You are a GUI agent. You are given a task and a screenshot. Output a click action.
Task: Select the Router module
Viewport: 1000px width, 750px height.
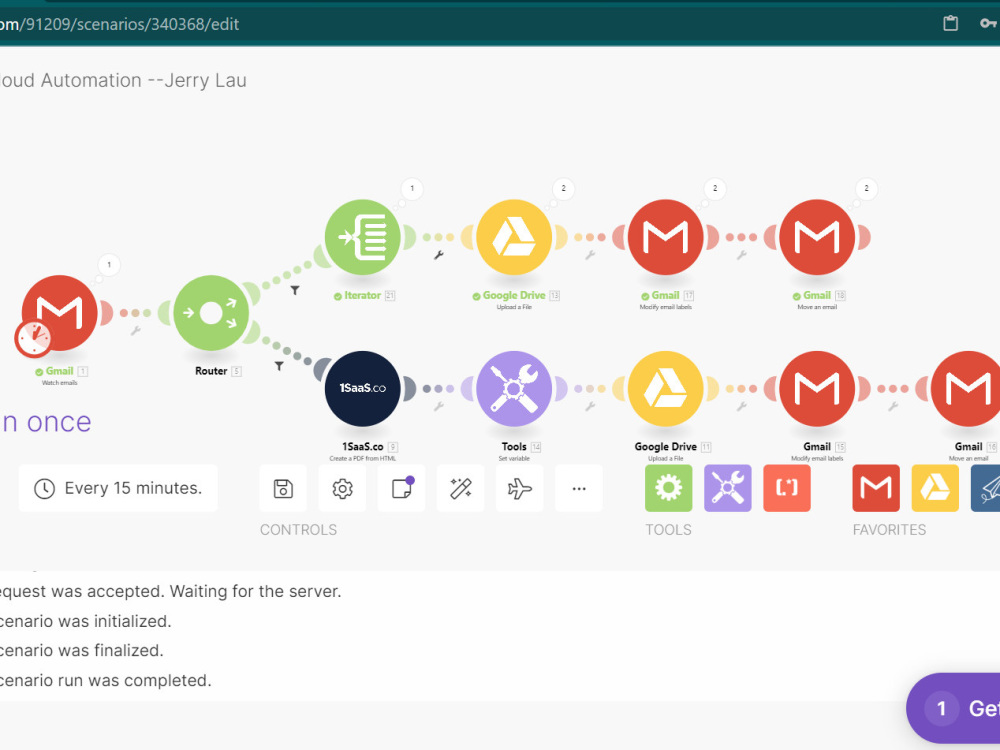tap(211, 312)
